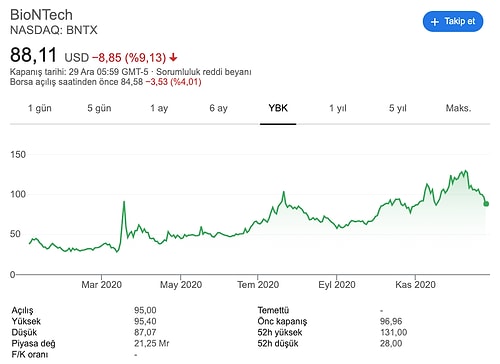Select the 1 gün range tab
The image size is (500, 364).
(40, 108)
